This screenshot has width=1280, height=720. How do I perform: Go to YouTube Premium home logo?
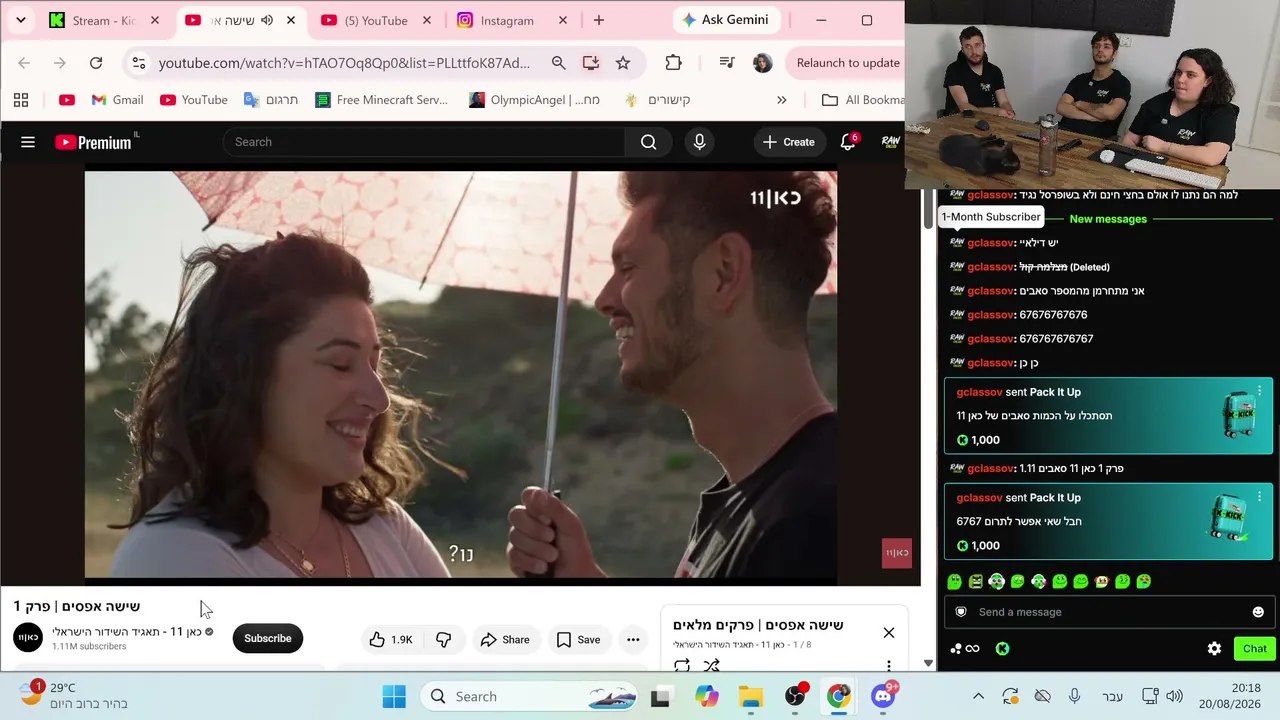coord(94,142)
